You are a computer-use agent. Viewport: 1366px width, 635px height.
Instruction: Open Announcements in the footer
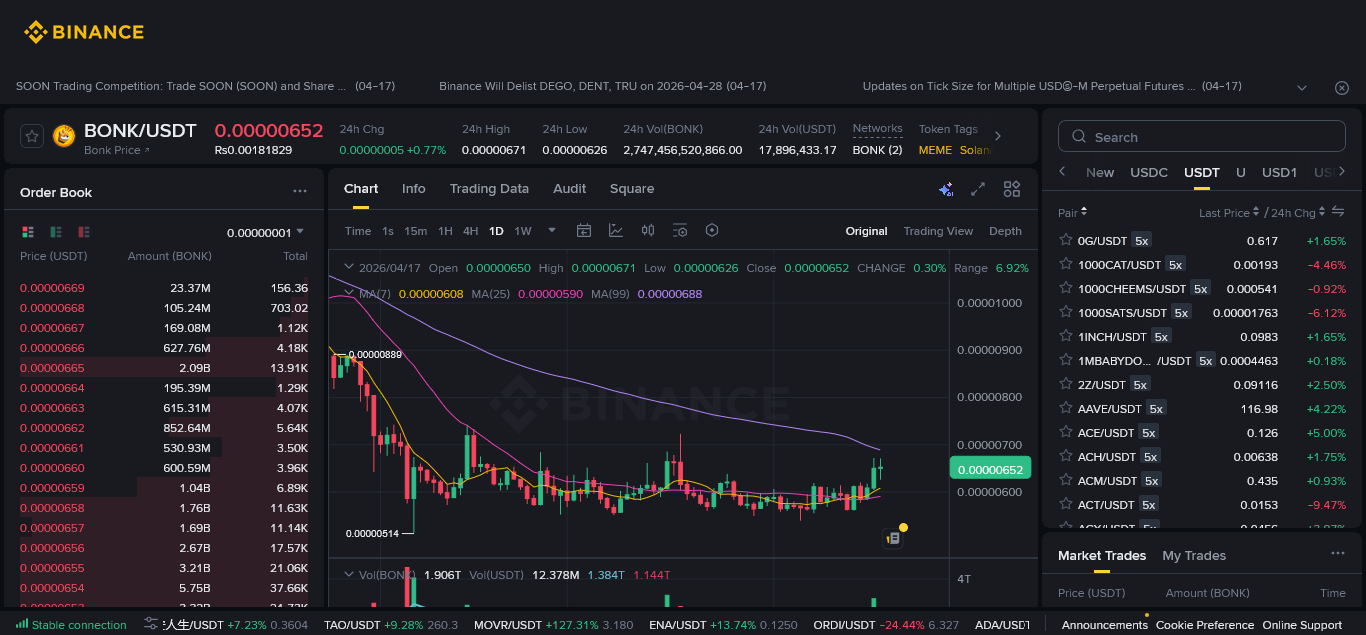tap(1104, 625)
